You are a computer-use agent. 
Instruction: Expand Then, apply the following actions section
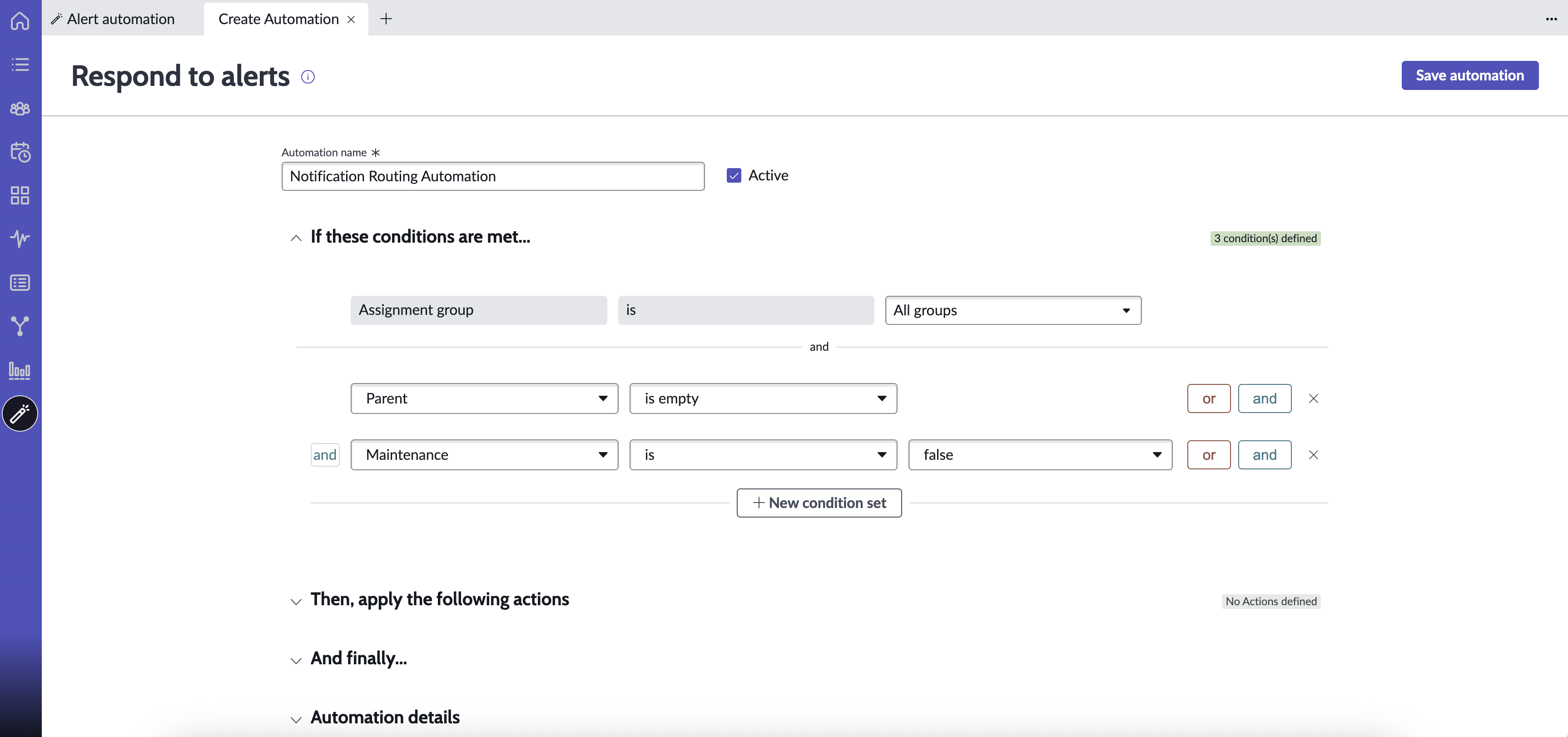pyautogui.click(x=296, y=601)
